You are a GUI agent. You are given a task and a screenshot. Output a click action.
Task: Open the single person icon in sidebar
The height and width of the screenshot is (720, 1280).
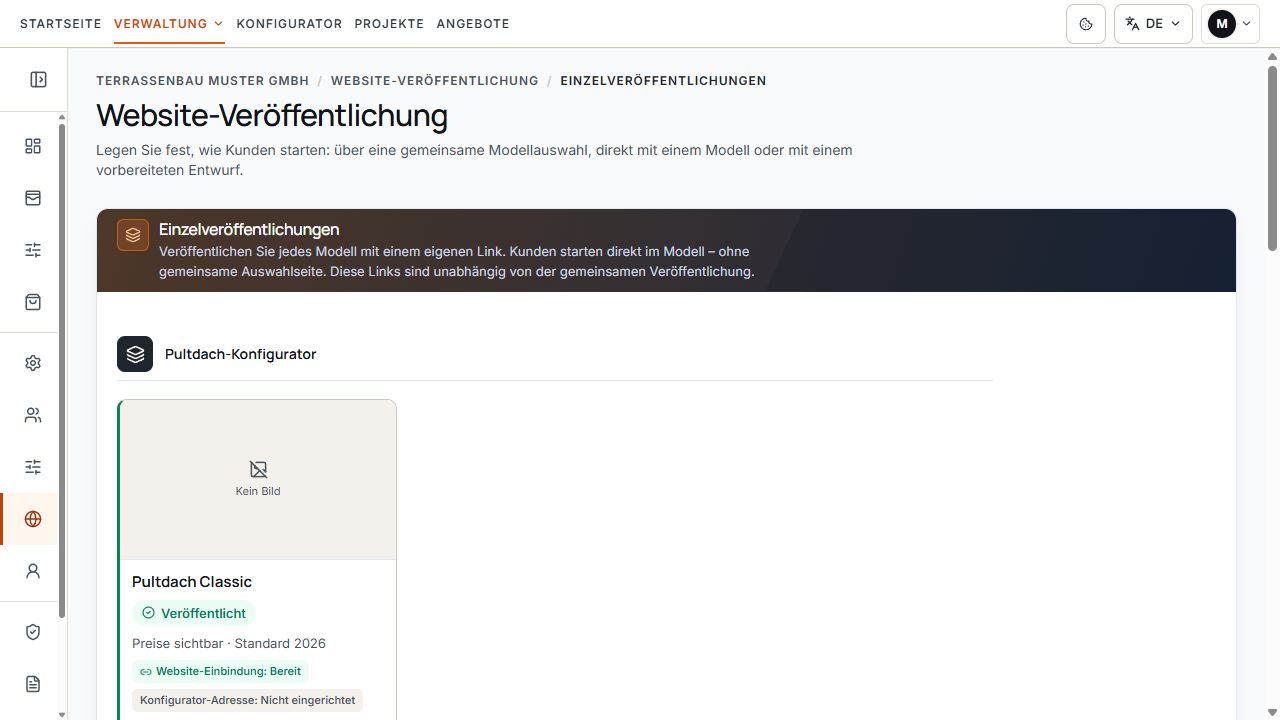point(33,571)
